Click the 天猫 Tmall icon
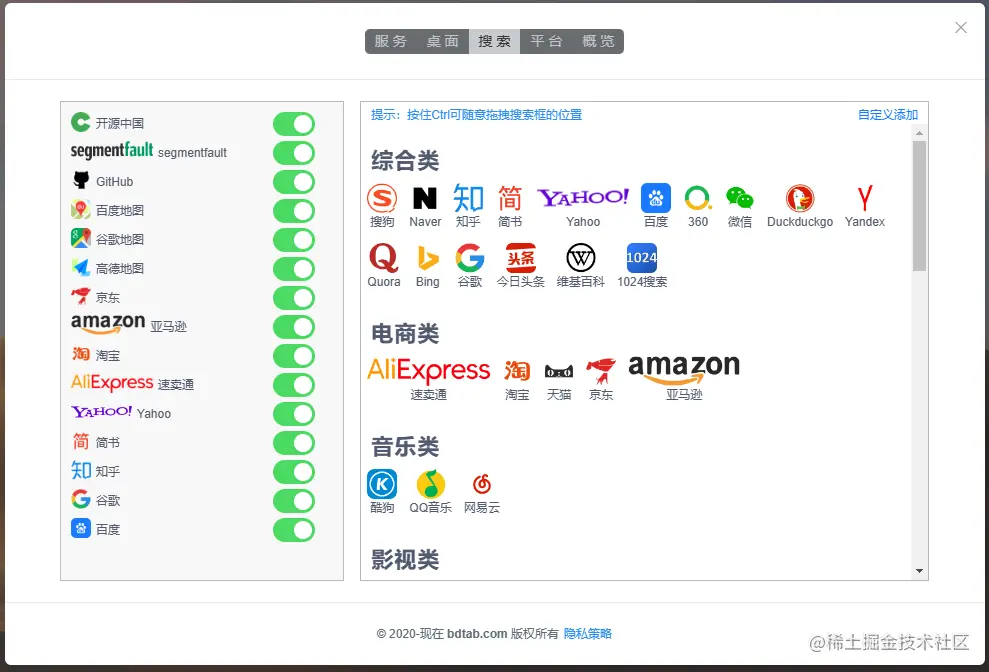Screen dimensions: 989x672 coord(559,371)
